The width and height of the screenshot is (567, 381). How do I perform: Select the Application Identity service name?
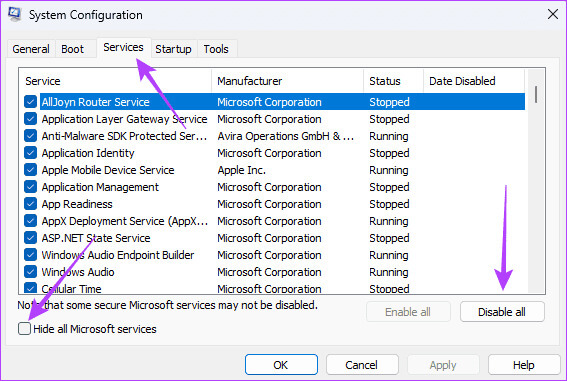pyautogui.click(x=88, y=153)
